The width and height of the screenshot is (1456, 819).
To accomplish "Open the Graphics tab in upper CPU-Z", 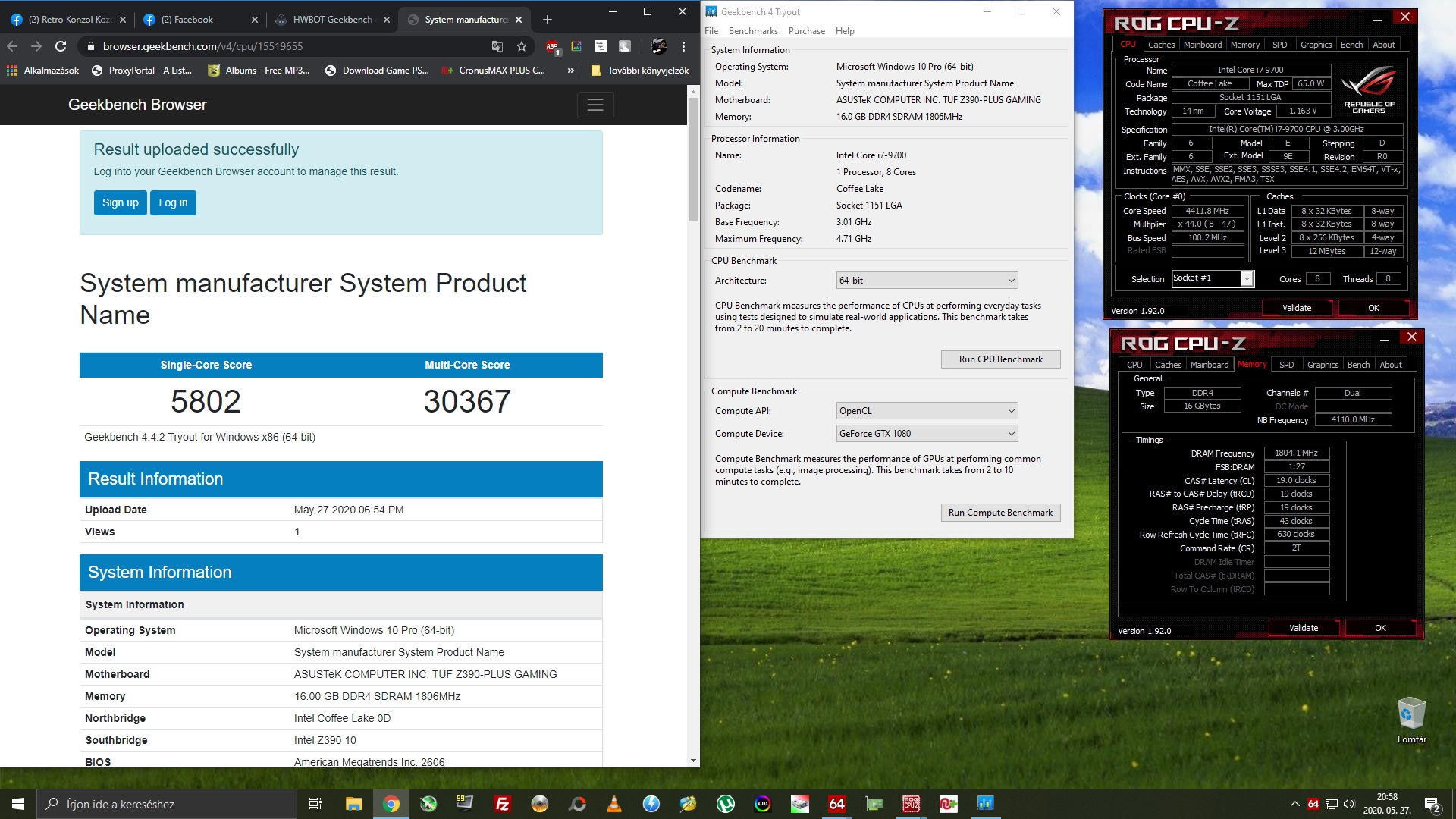I will pos(1316,45).
